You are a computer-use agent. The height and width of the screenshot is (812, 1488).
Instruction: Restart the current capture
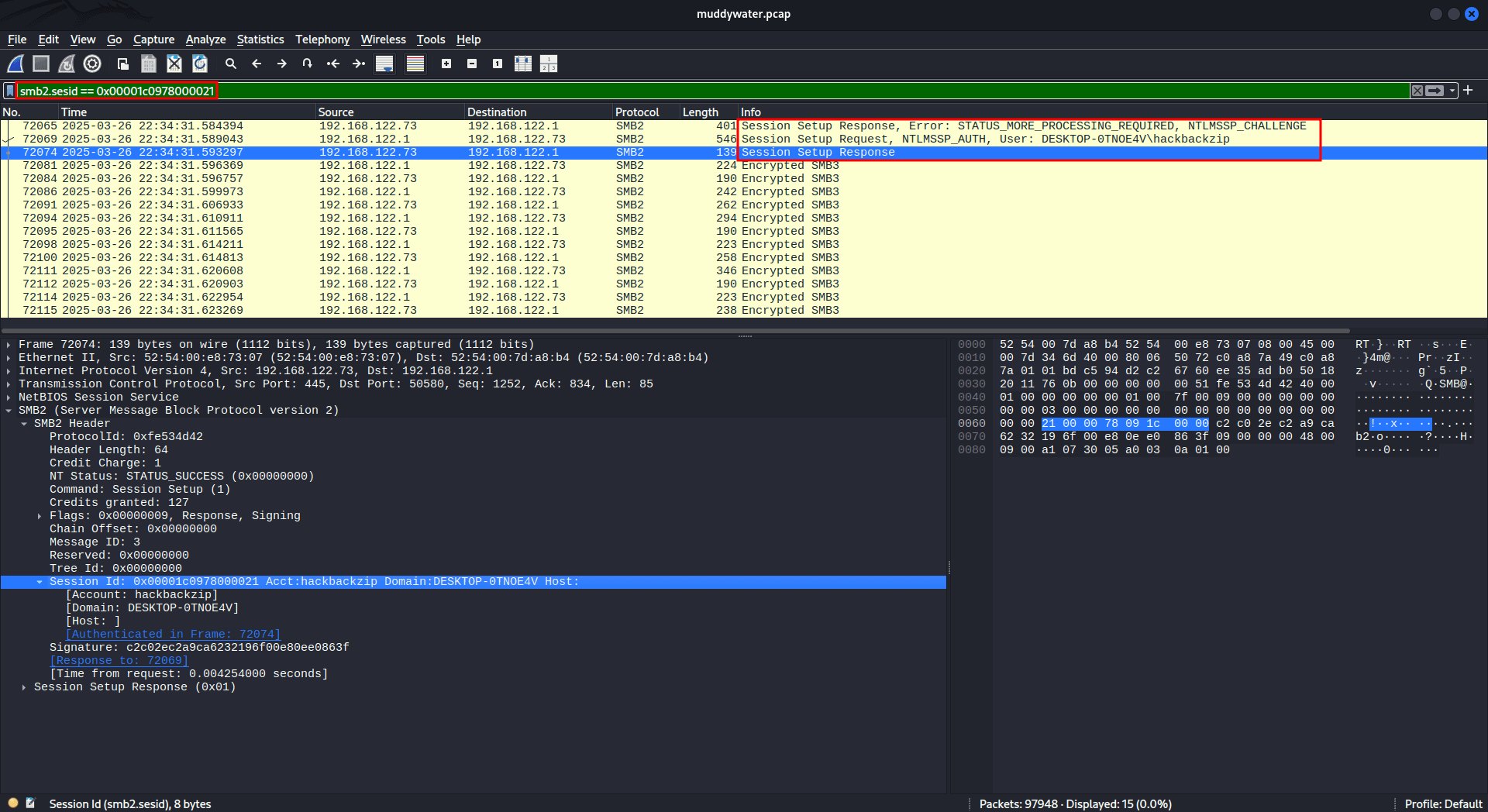pos(67,64)
